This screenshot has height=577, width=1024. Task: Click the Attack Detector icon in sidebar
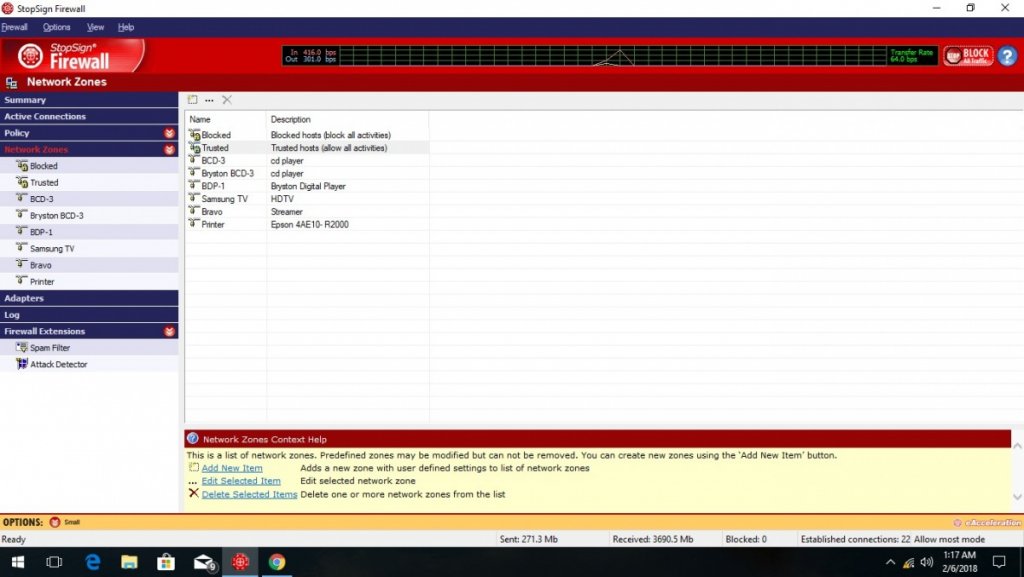[x=22, y=364]
